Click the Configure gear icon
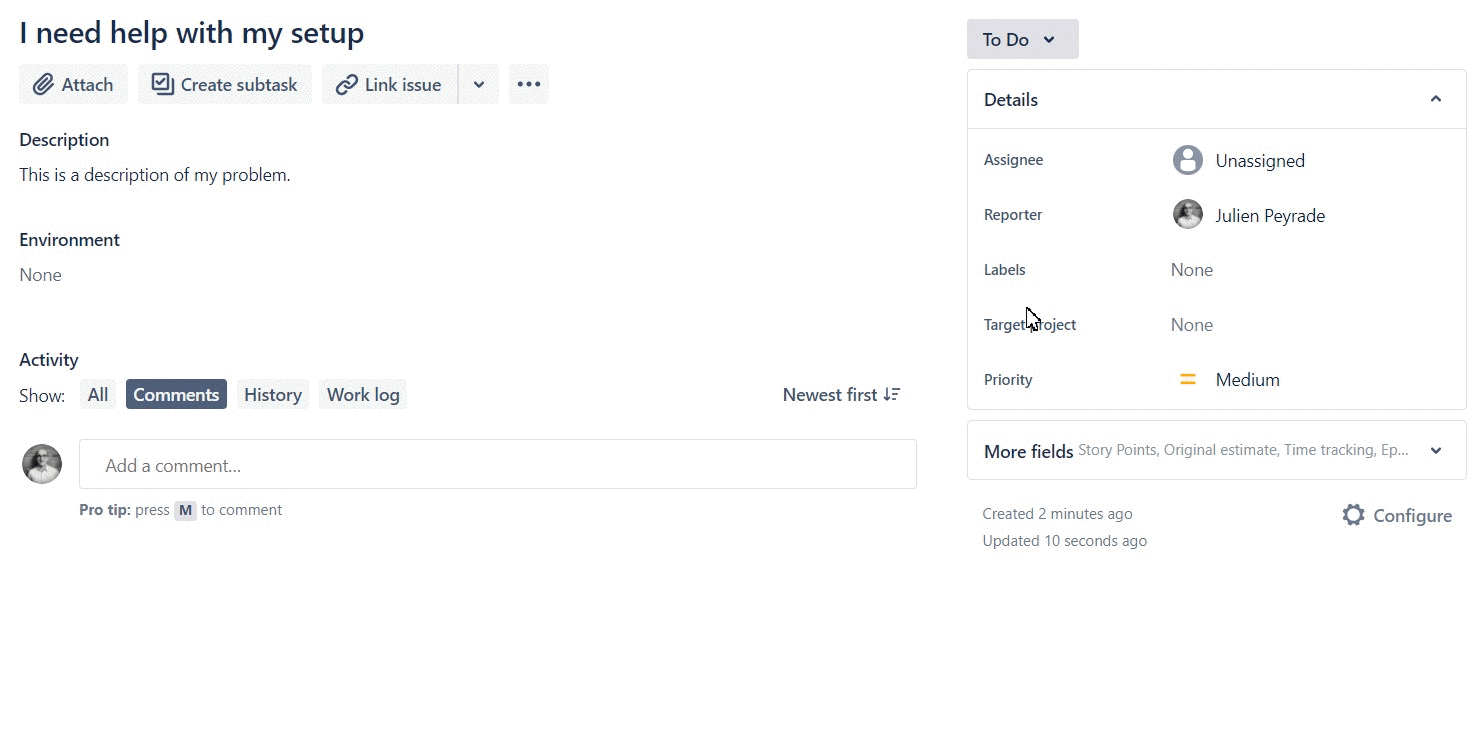1477x751 pixels. point(1353,516)
